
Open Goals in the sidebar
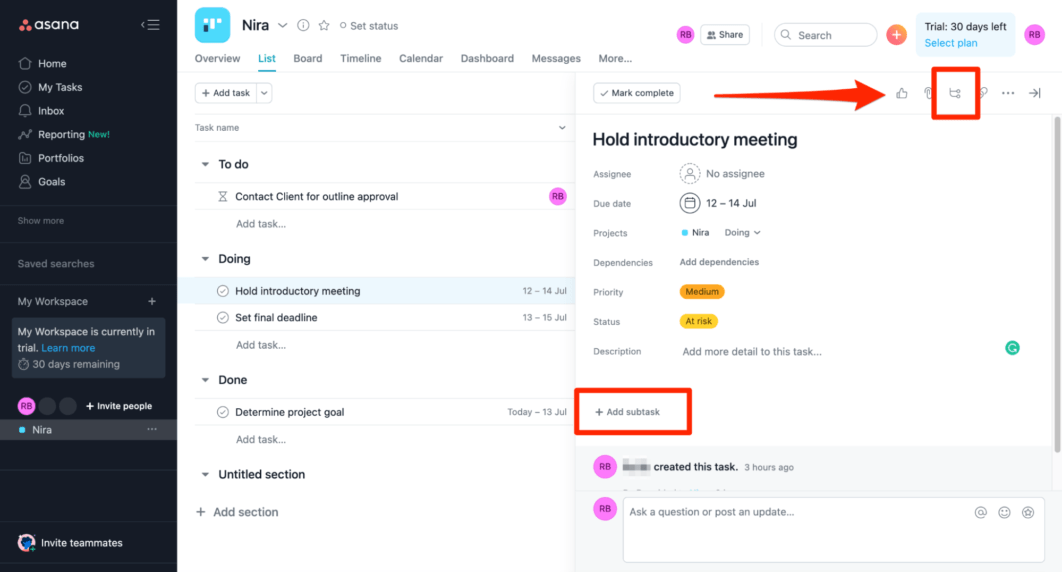(42, 182)
